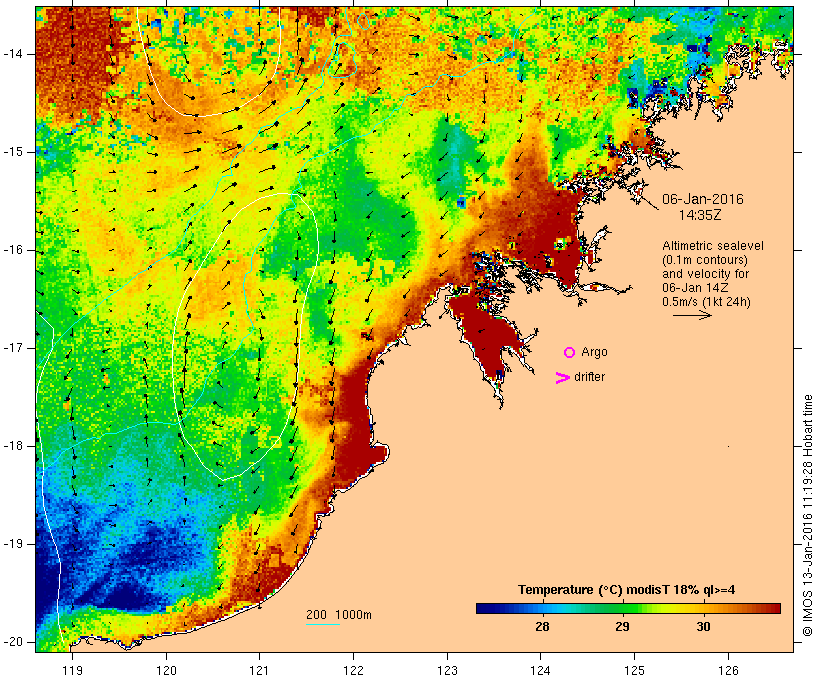The image size is (820, 680).
Task: Click the 'and velocity for' caption line
Action: point(705,274)
